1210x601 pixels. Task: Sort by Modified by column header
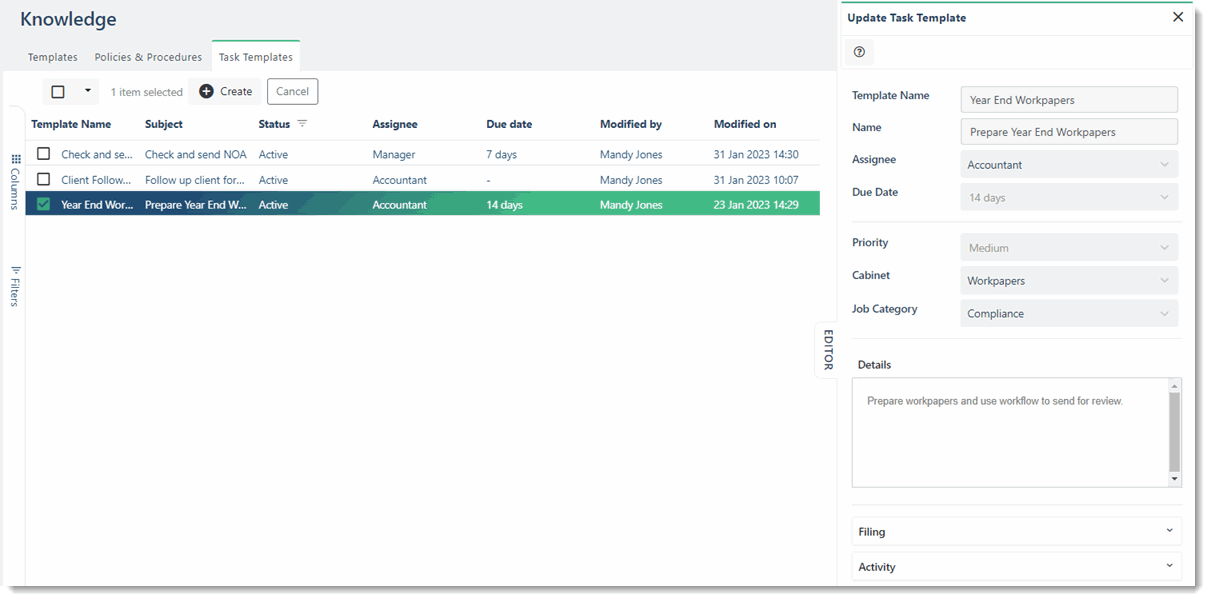pyautogui.click(x=631, y=124)
